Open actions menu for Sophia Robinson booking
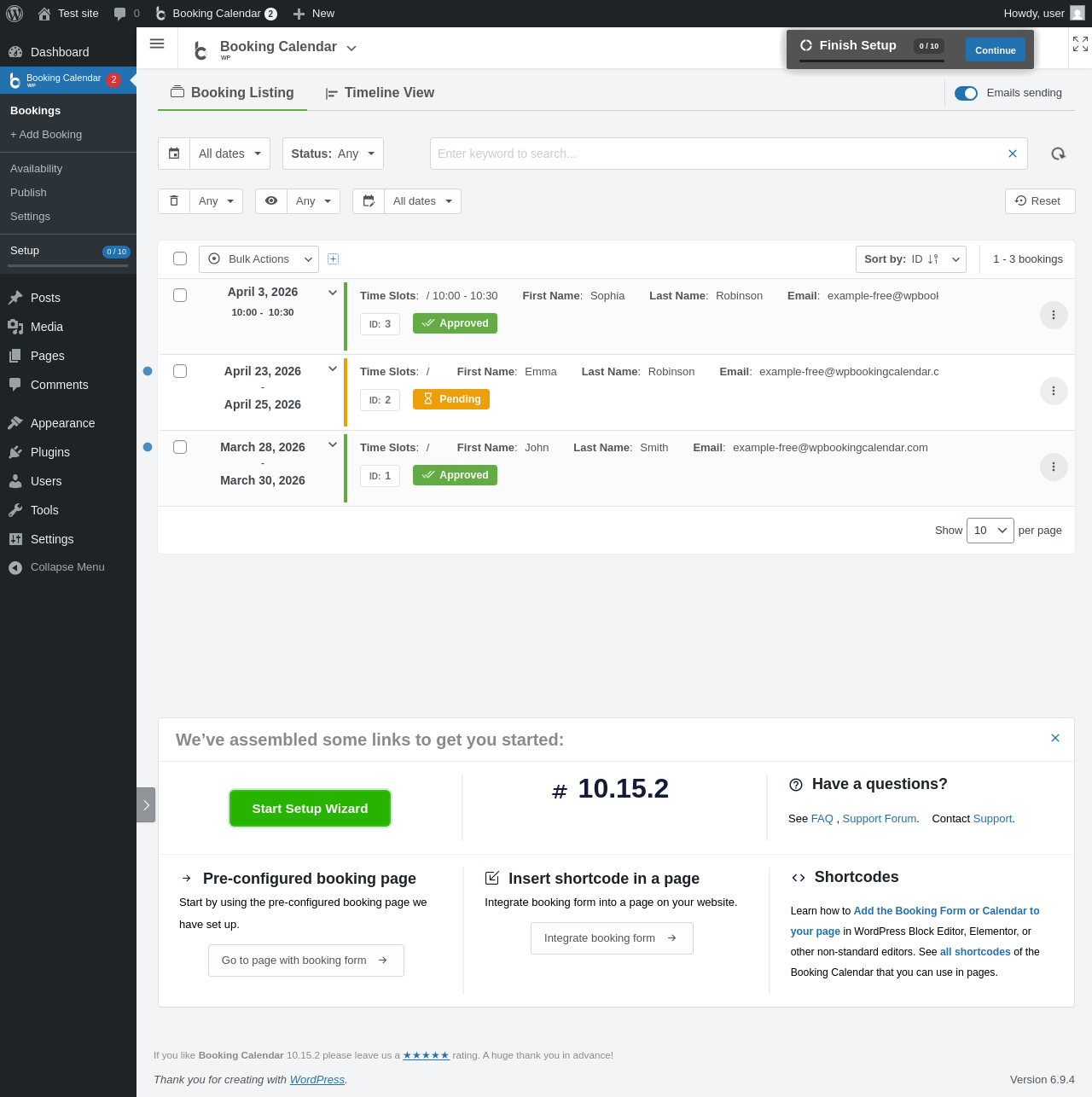 click(1054, 315)
